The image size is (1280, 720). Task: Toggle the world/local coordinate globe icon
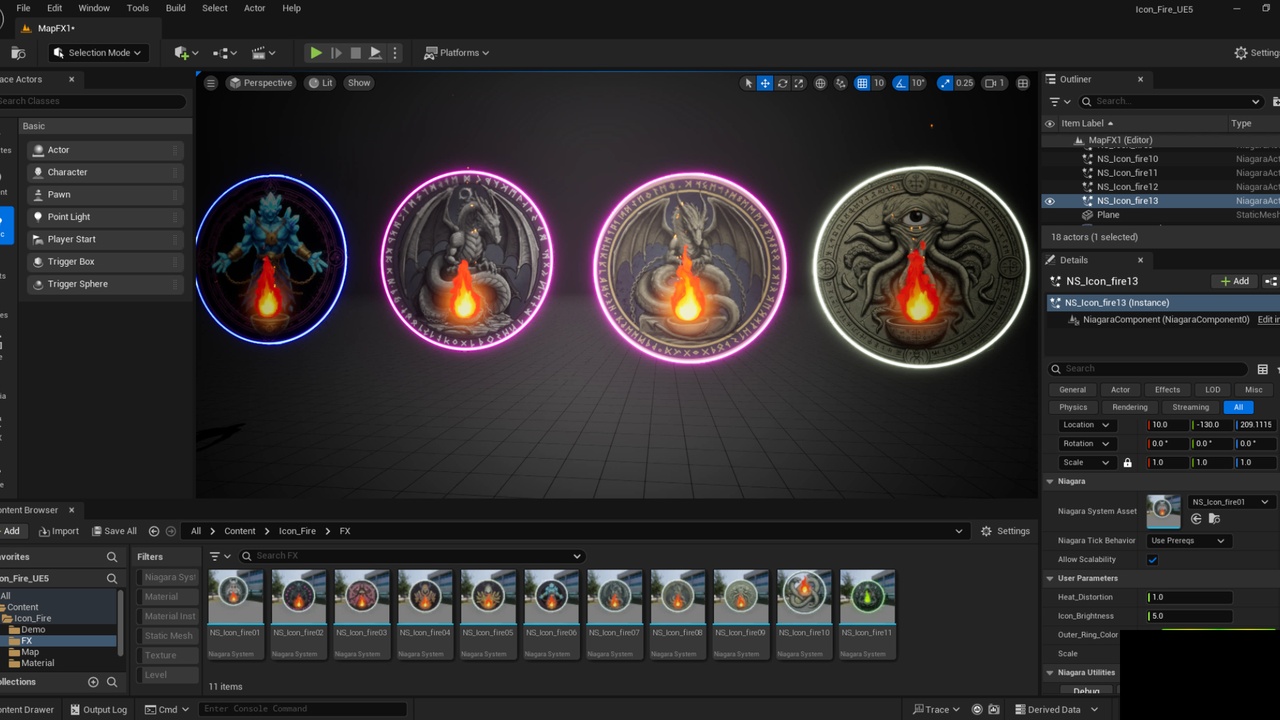click(x=821, y=83)
